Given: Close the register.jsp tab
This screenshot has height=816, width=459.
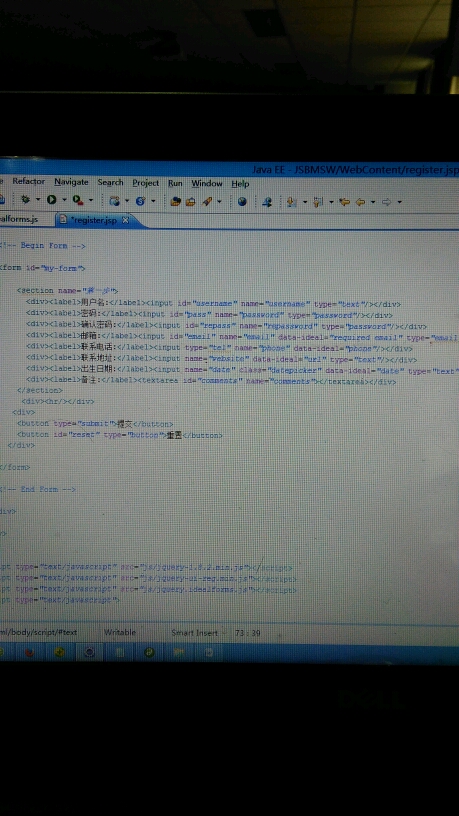Looking at the screenshot, I should 125,221.
